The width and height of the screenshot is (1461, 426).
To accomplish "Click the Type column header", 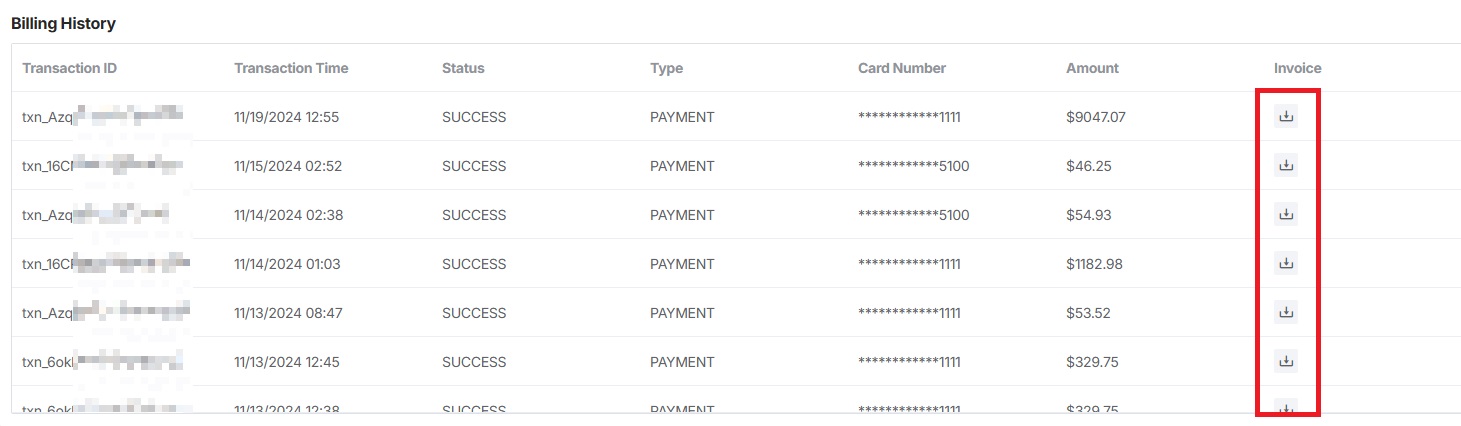I will [666, 68].
